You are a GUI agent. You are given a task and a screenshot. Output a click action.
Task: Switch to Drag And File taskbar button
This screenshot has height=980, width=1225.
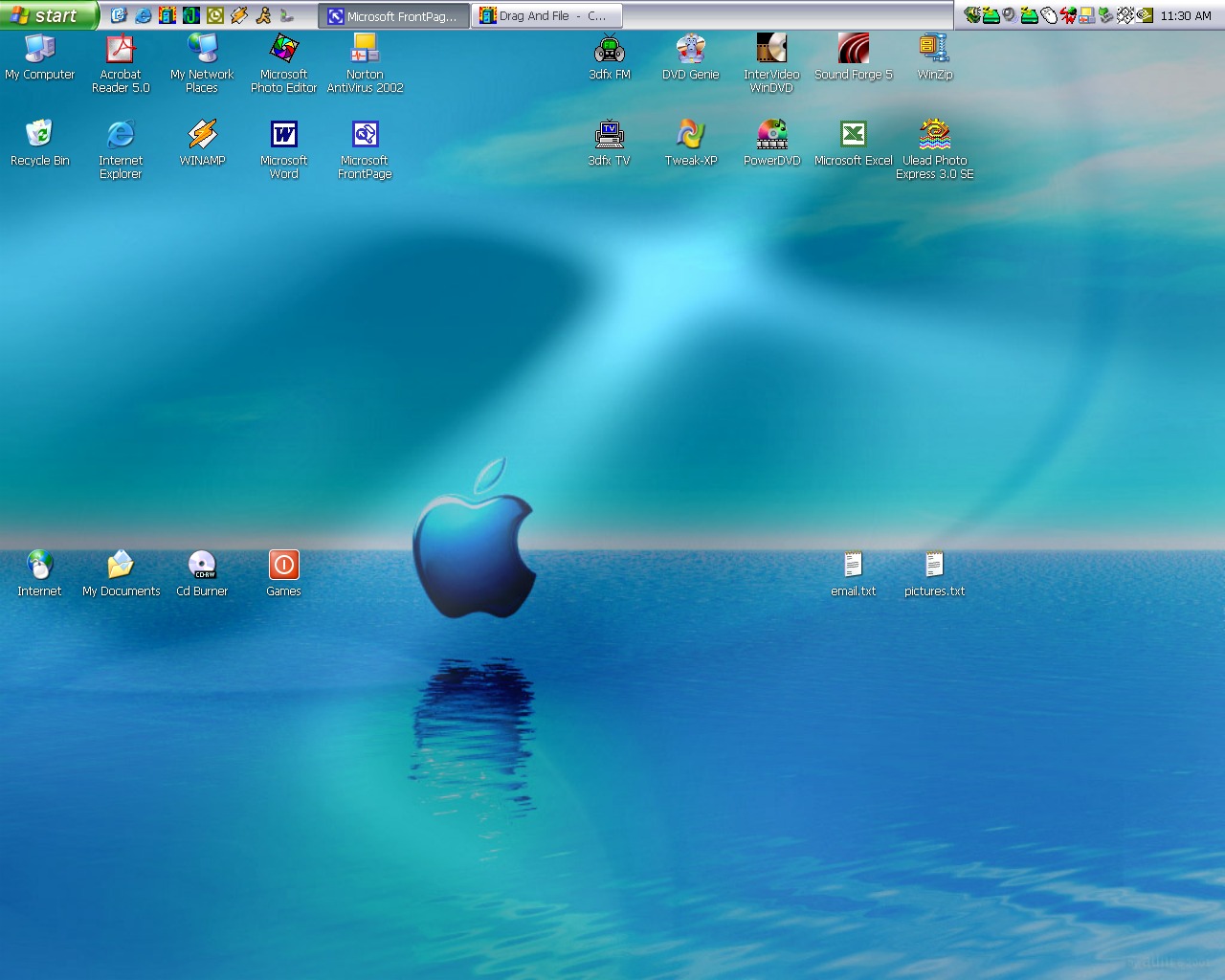(546, 16)
